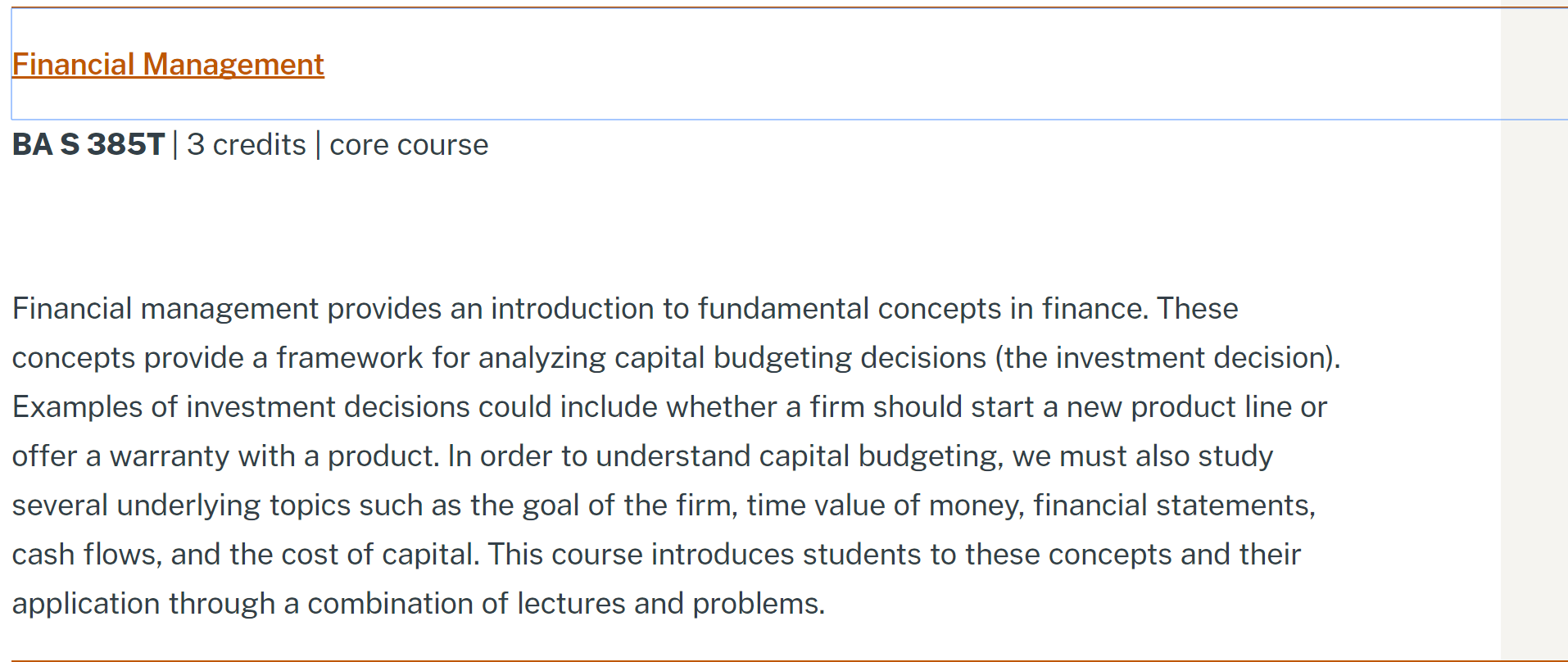Image resolution: width=1568 pixels, height=662 pixels.
Task: Click empty space right of Financial Management heading
Action: [x=819, y=65]
